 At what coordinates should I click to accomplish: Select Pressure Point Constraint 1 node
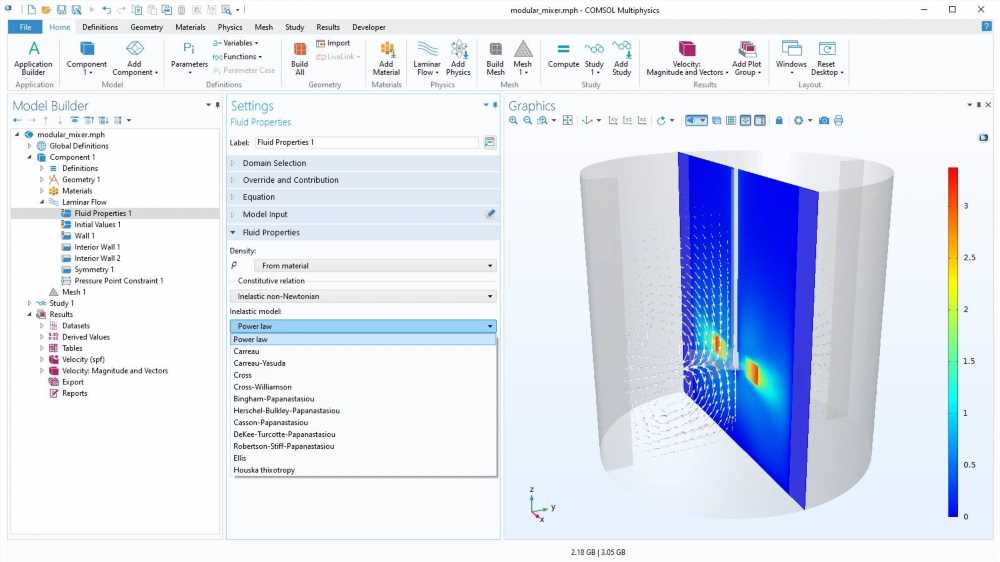[119, 281]
